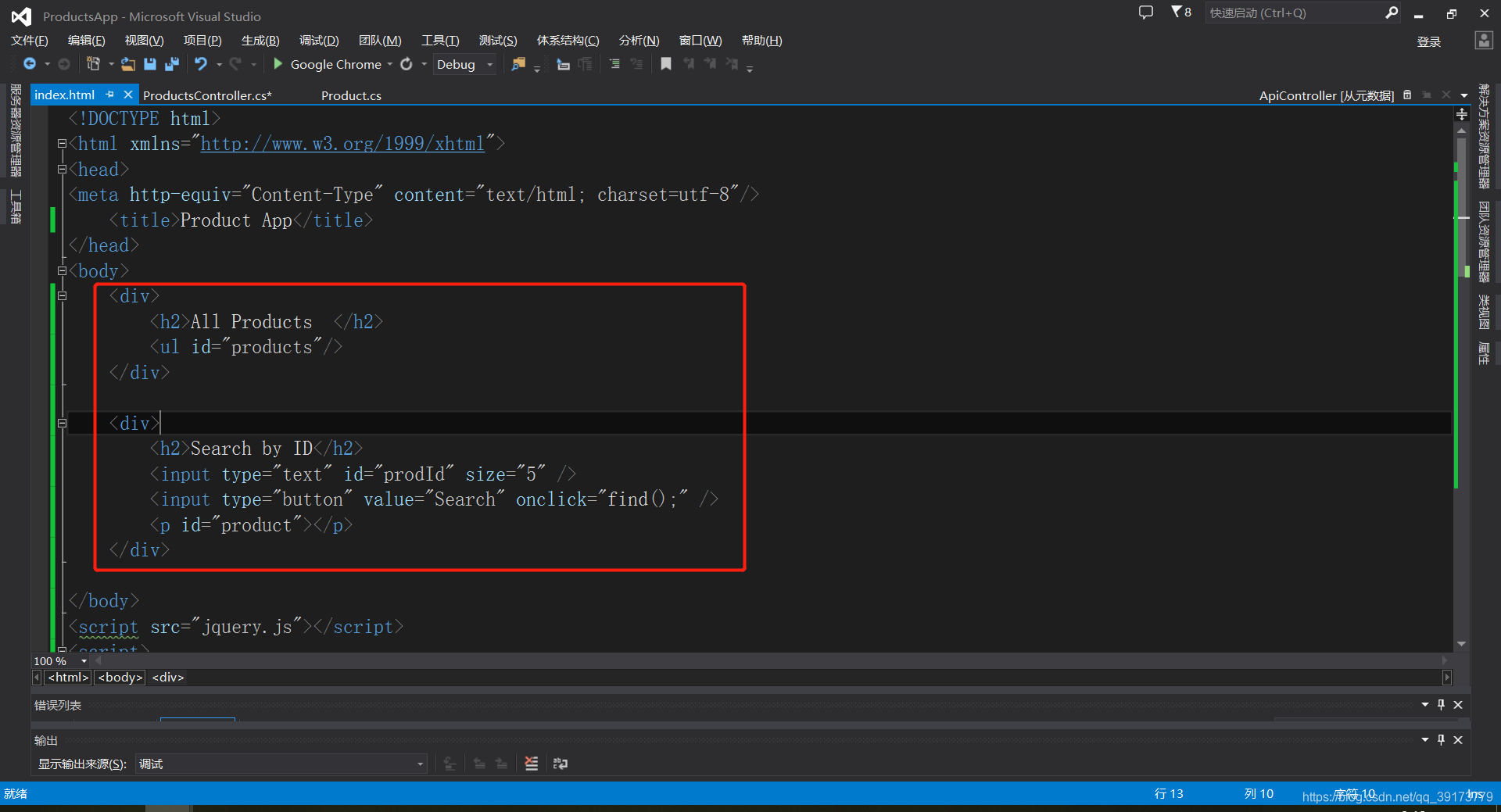1501x812 pixels.
Task: Click the Open File folder icon
Action: click(127, 64)
